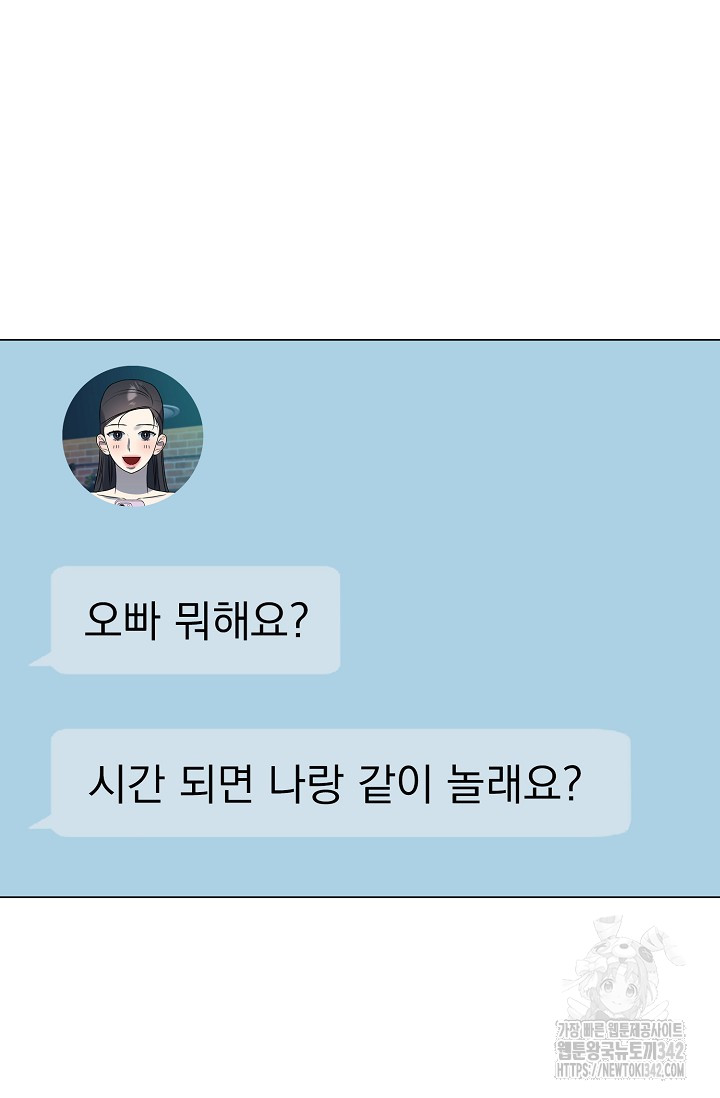720x1098 pixels.
Task: Click the blank white panel above the chat
Action: [360, 168]
